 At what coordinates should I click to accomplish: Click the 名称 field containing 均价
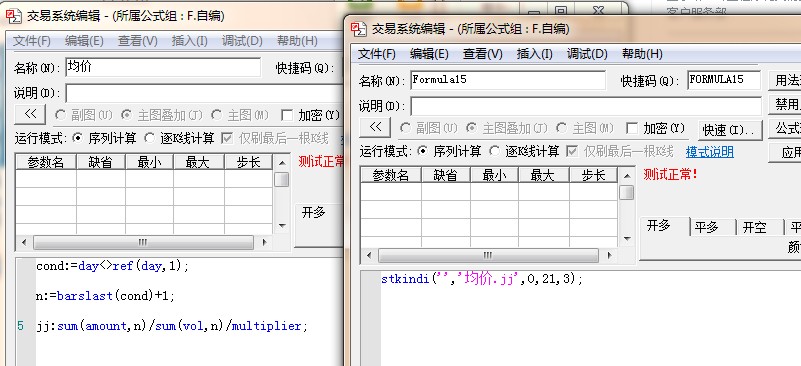[163, 67]
